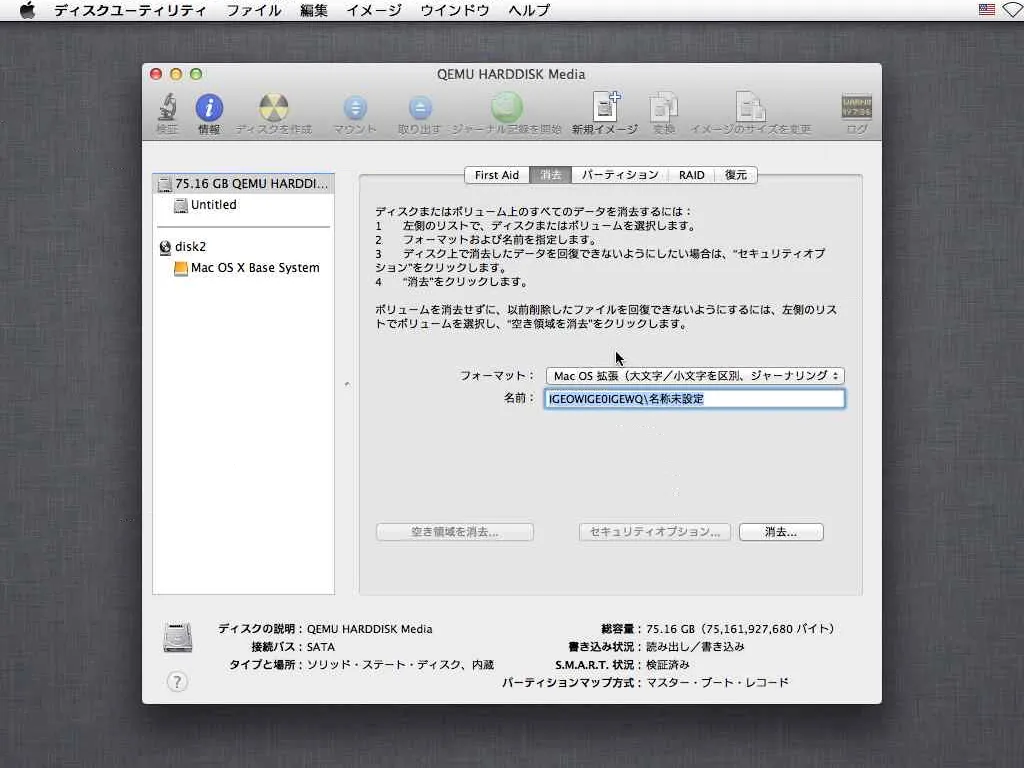Image resolution: width=1024 pixels, height=768 pixels.
Task: Select the 75.16 GB QEMU HARDDISK drive
Action: (x=244, y=184)
